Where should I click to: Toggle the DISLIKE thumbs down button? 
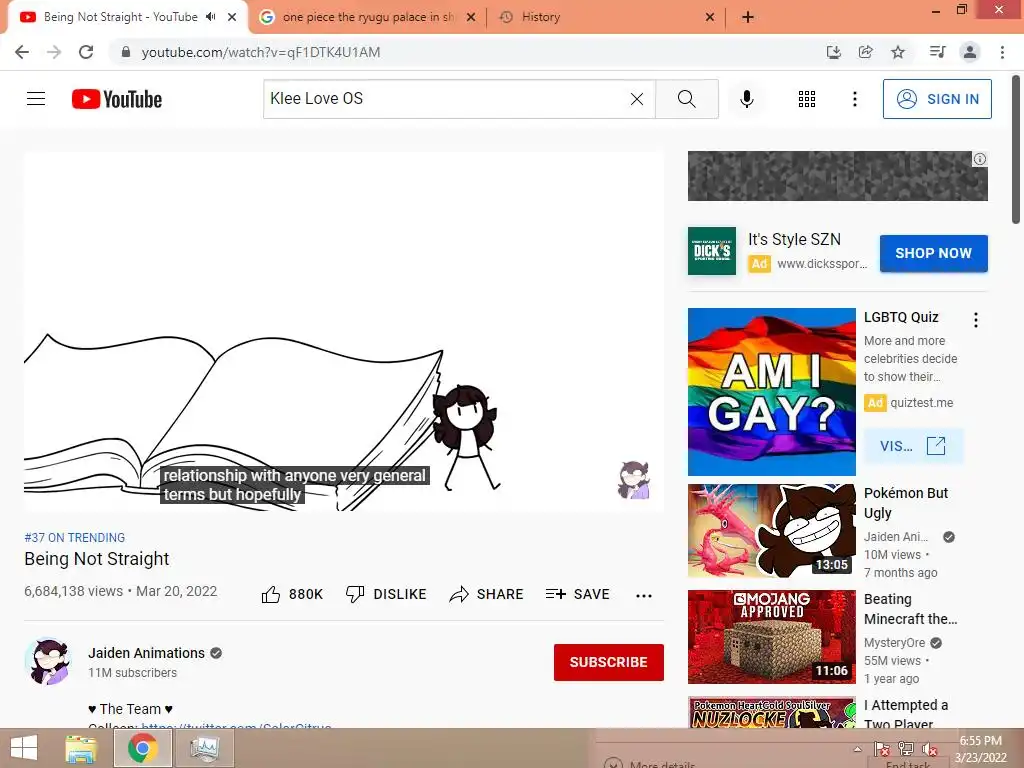click(x=386, y=594)
